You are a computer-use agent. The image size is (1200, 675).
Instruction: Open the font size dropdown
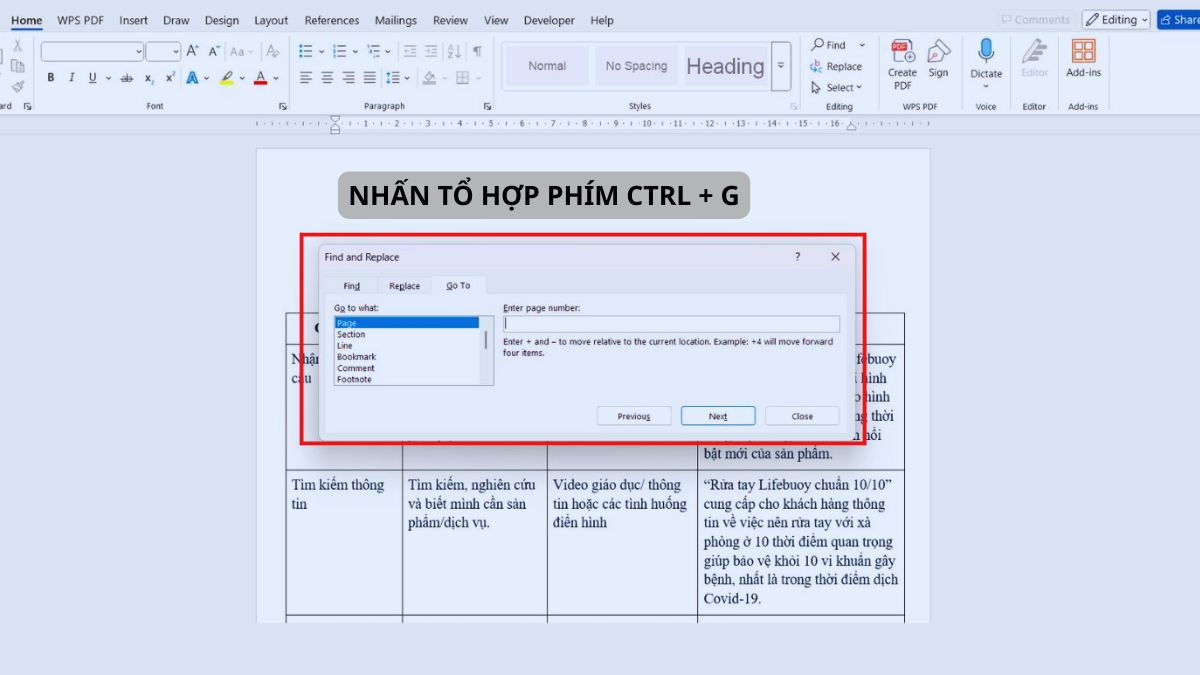pos(176,52)
